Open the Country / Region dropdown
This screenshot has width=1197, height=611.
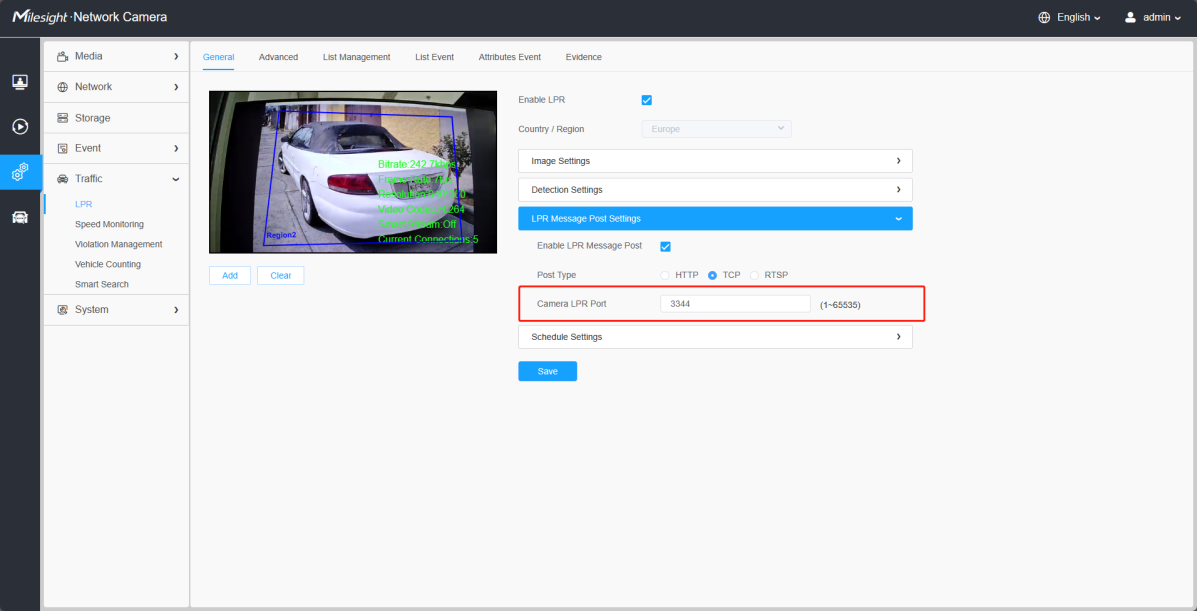[716, 129]
